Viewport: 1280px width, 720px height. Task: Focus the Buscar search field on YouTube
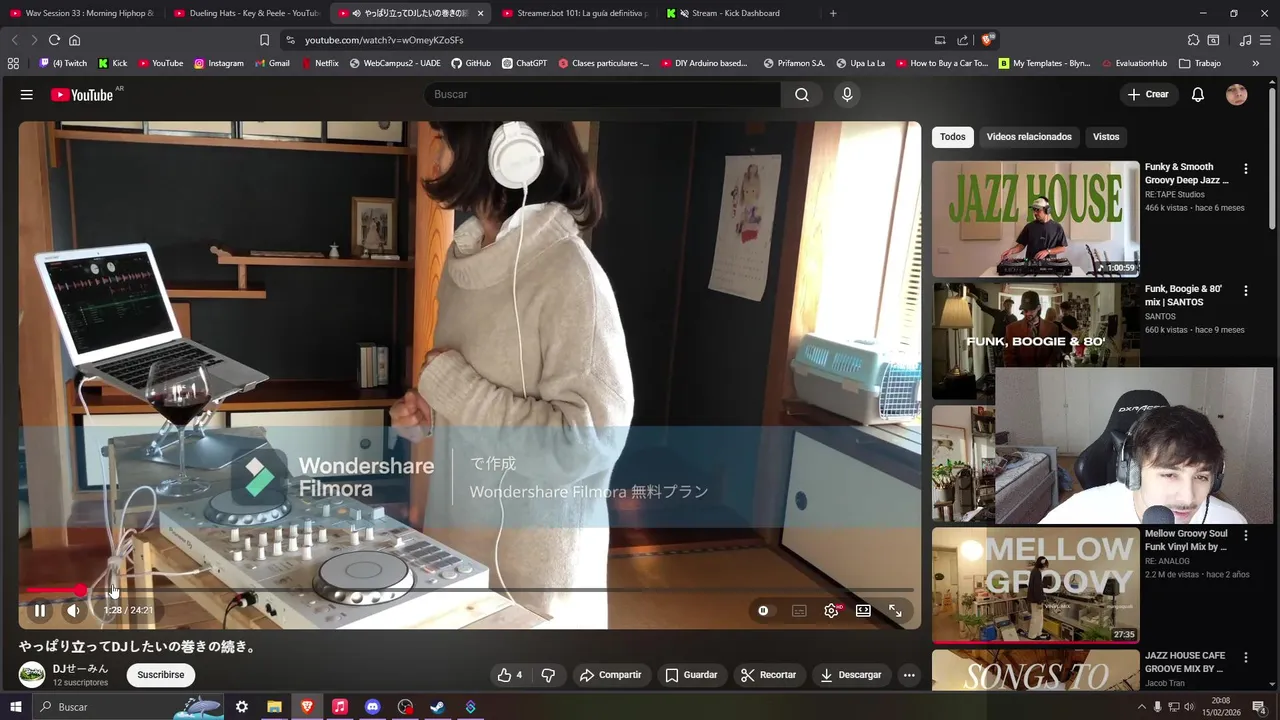point(603,94)
